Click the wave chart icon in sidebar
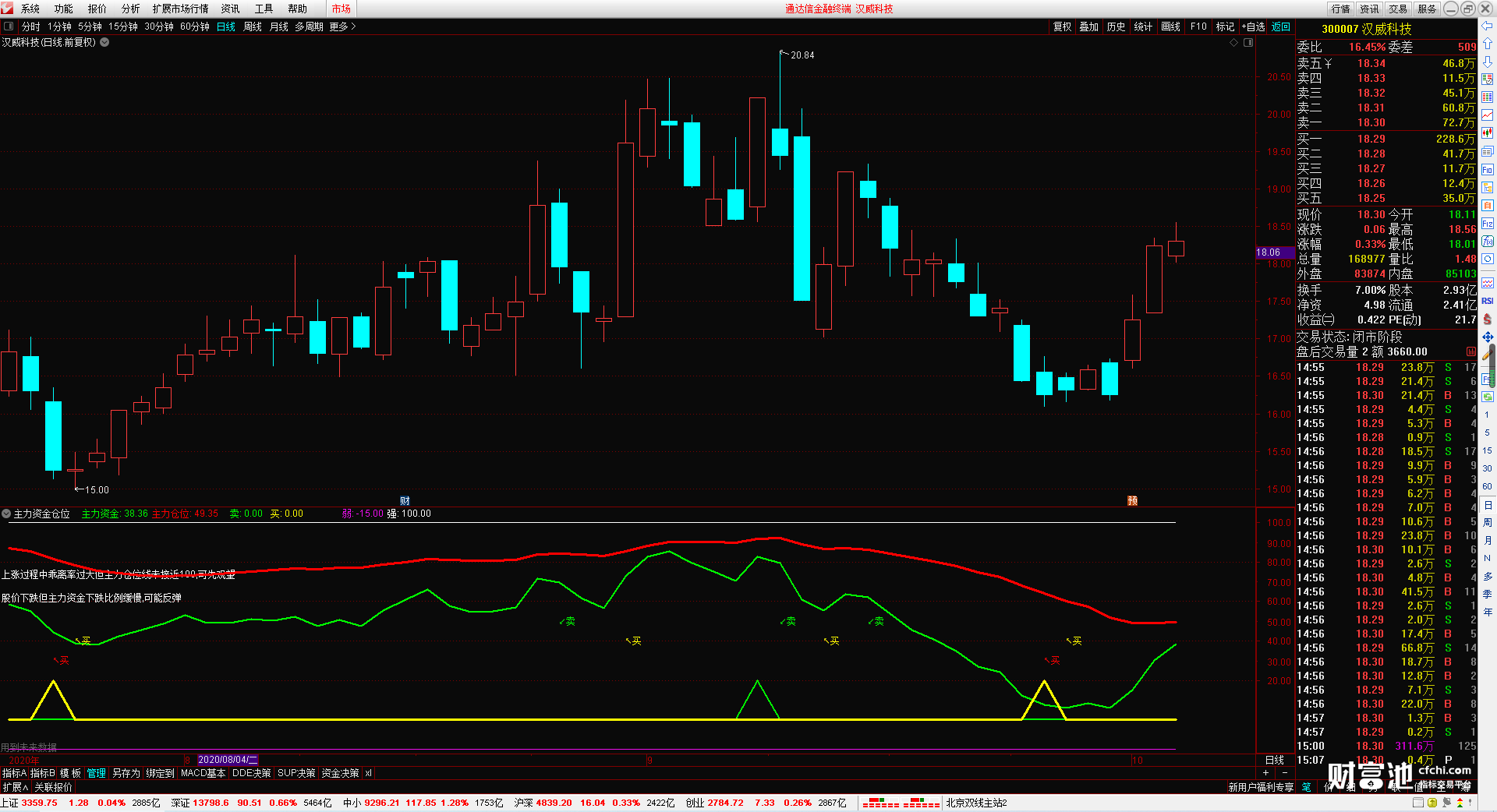 pos(1488,283)
